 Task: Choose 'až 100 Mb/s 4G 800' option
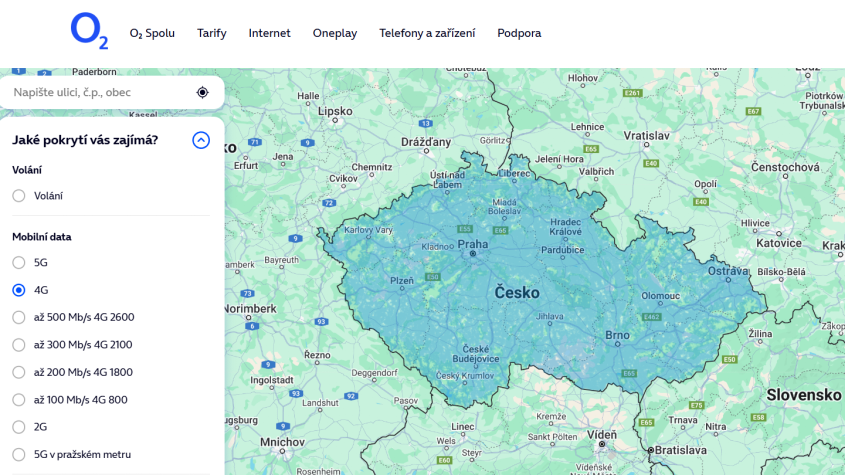tap(19, 400)
